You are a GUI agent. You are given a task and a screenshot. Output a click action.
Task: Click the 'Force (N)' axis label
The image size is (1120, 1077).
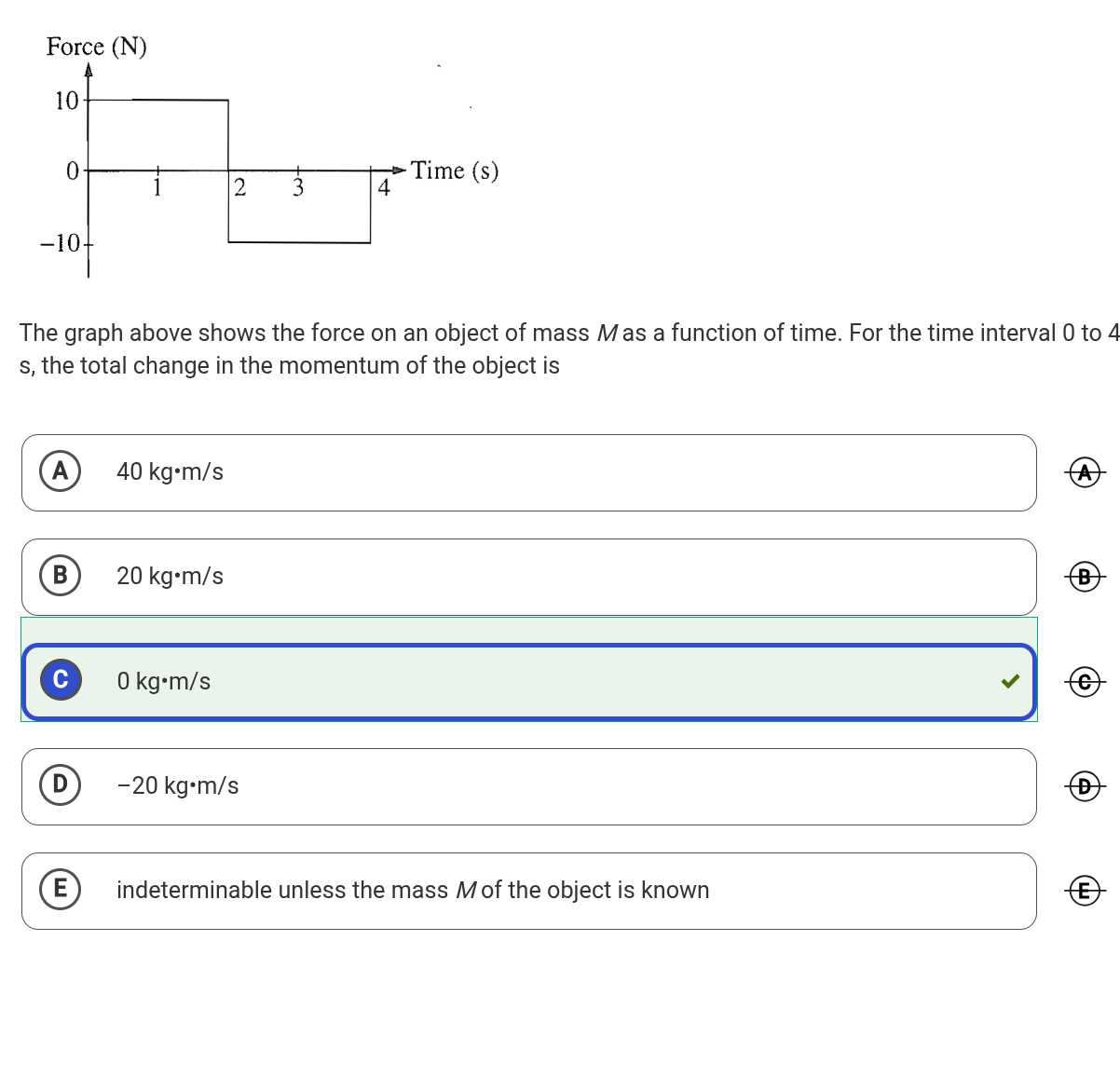coord(97,47)
